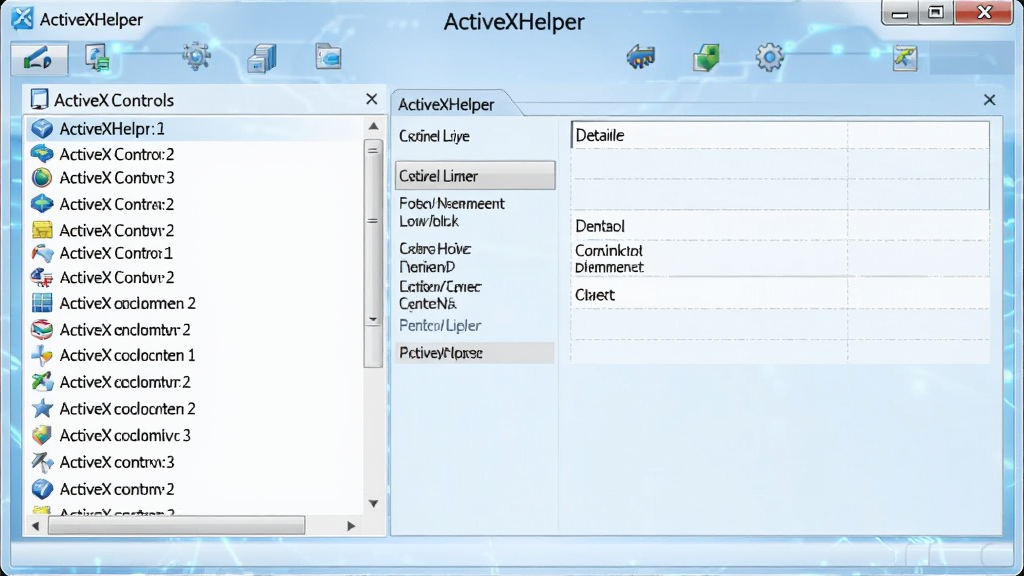
Task: Click the Cetinel Liye label
Action: click(x=434, y=136)
